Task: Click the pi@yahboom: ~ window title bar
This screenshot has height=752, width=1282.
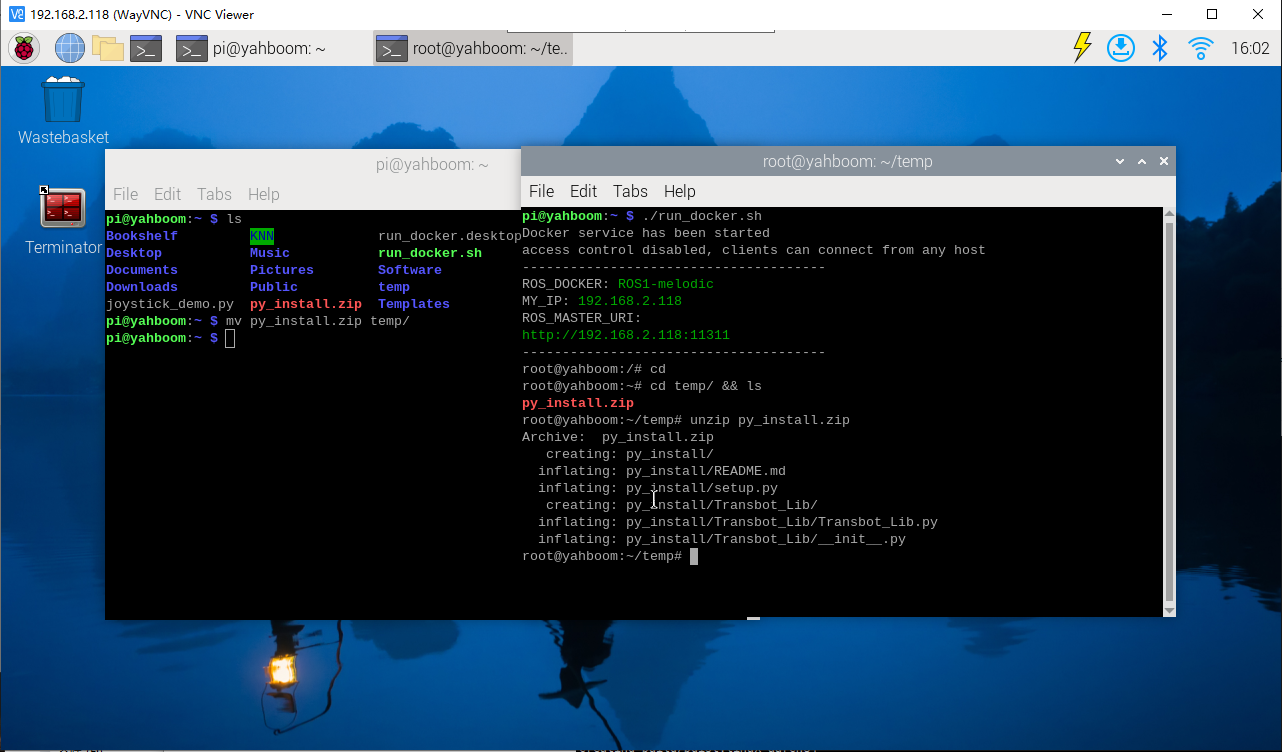Action: tap(313, 165)
